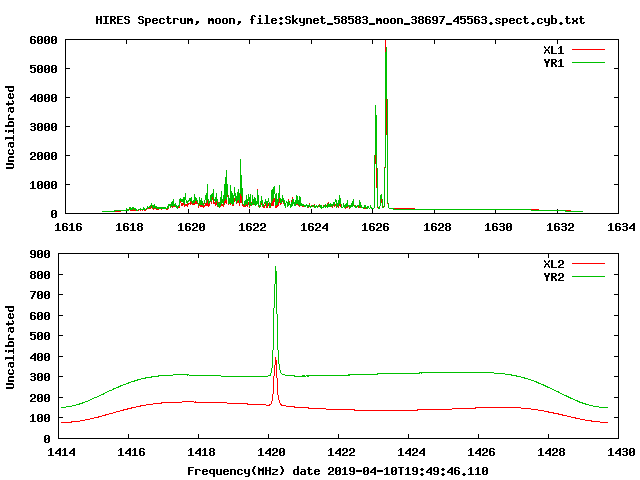Image resolution: width=640 pixels, height=480 pixels.
Task: Click the 1624 x-axis tick label
Action: (x=314, y=227)
